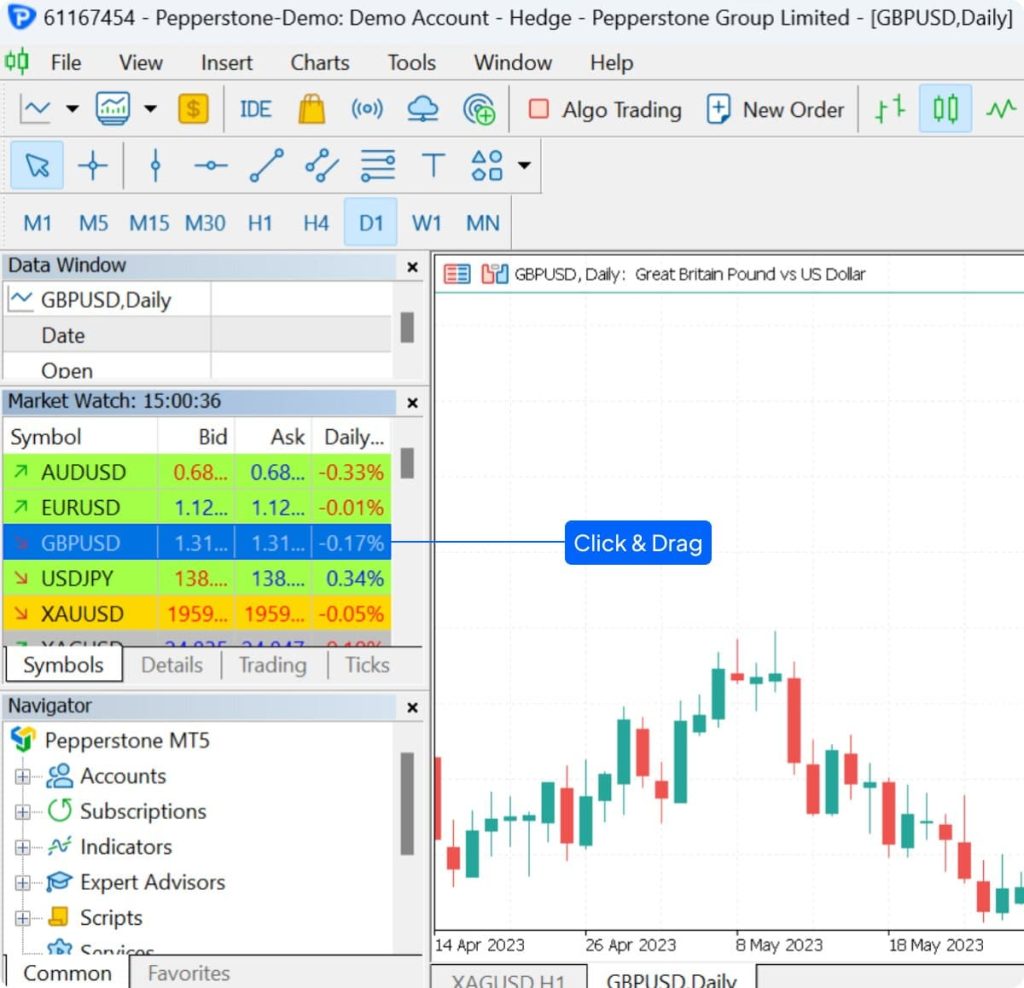
Task: Select the XAUUSD row in Market Watch
Action: [197, 614]
